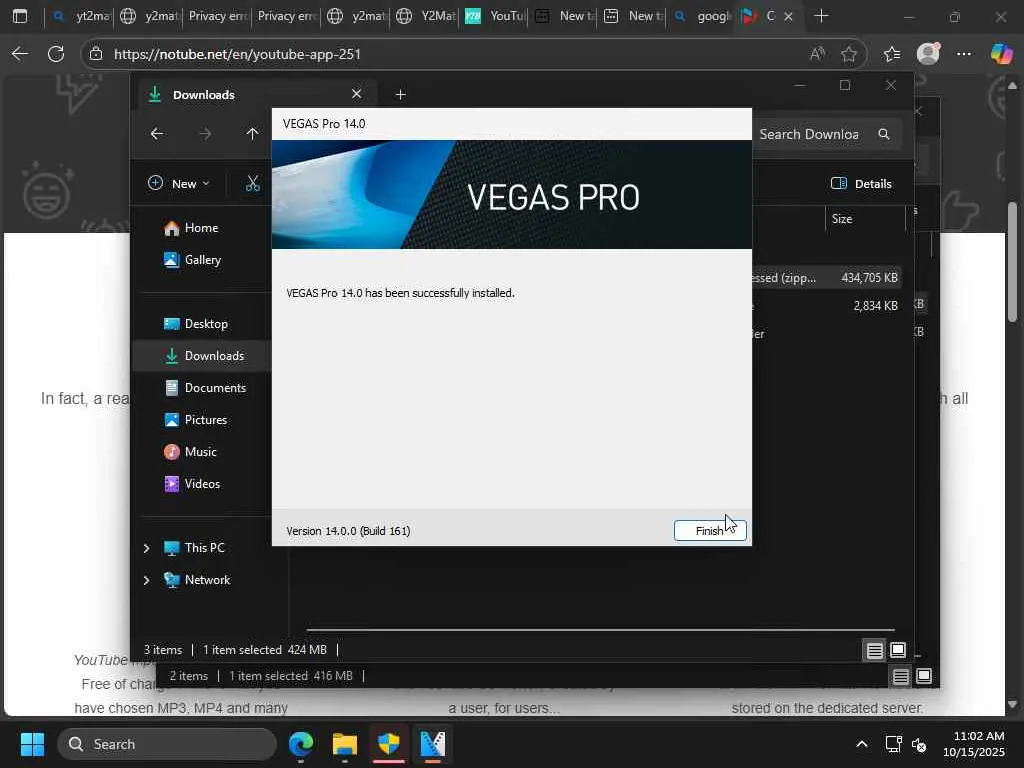The image size is (1024, 768).
Task: Go back in File Explorer navigation
Action: pyautogui.click(x=157, y=134)
